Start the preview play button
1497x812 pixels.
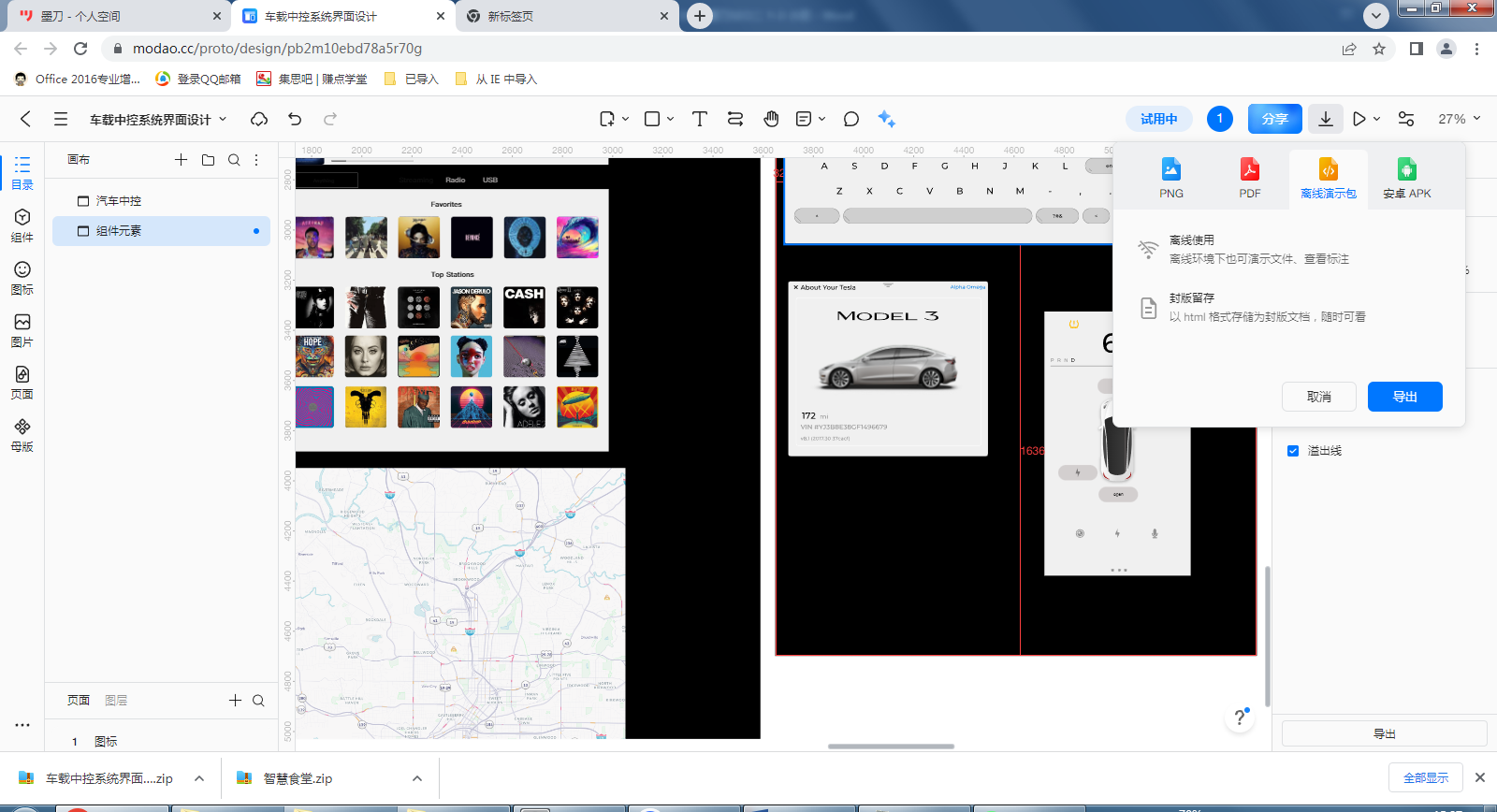pyautogui.click(x=1359, y=119)
